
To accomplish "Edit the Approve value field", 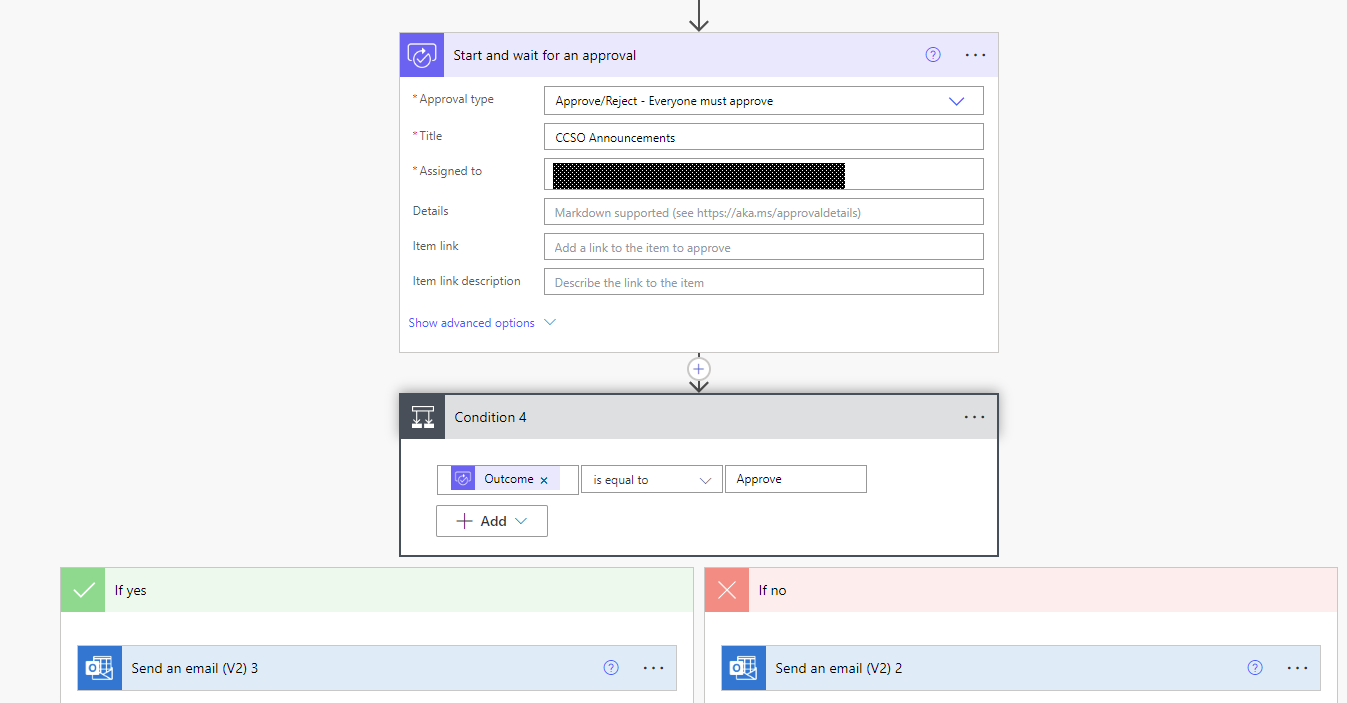I will tap(795, 480).
